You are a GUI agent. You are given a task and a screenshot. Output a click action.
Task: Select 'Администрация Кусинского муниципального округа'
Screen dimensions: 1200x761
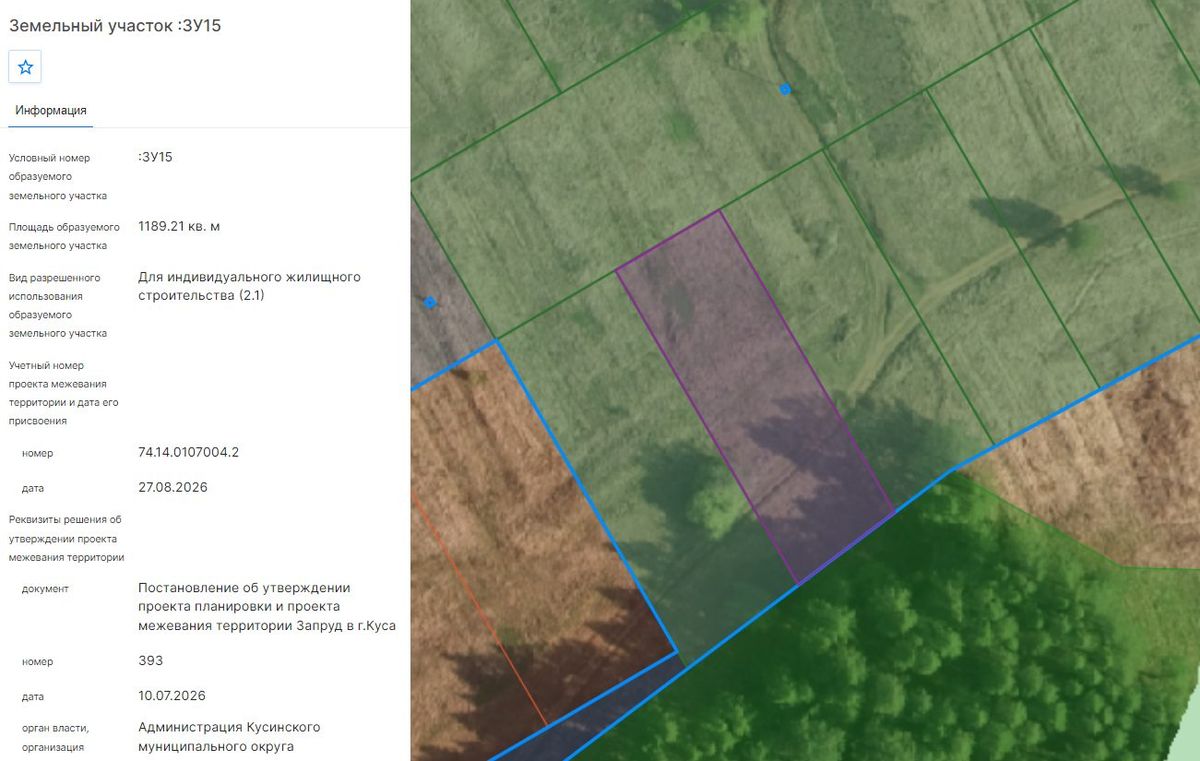(229, 737)
